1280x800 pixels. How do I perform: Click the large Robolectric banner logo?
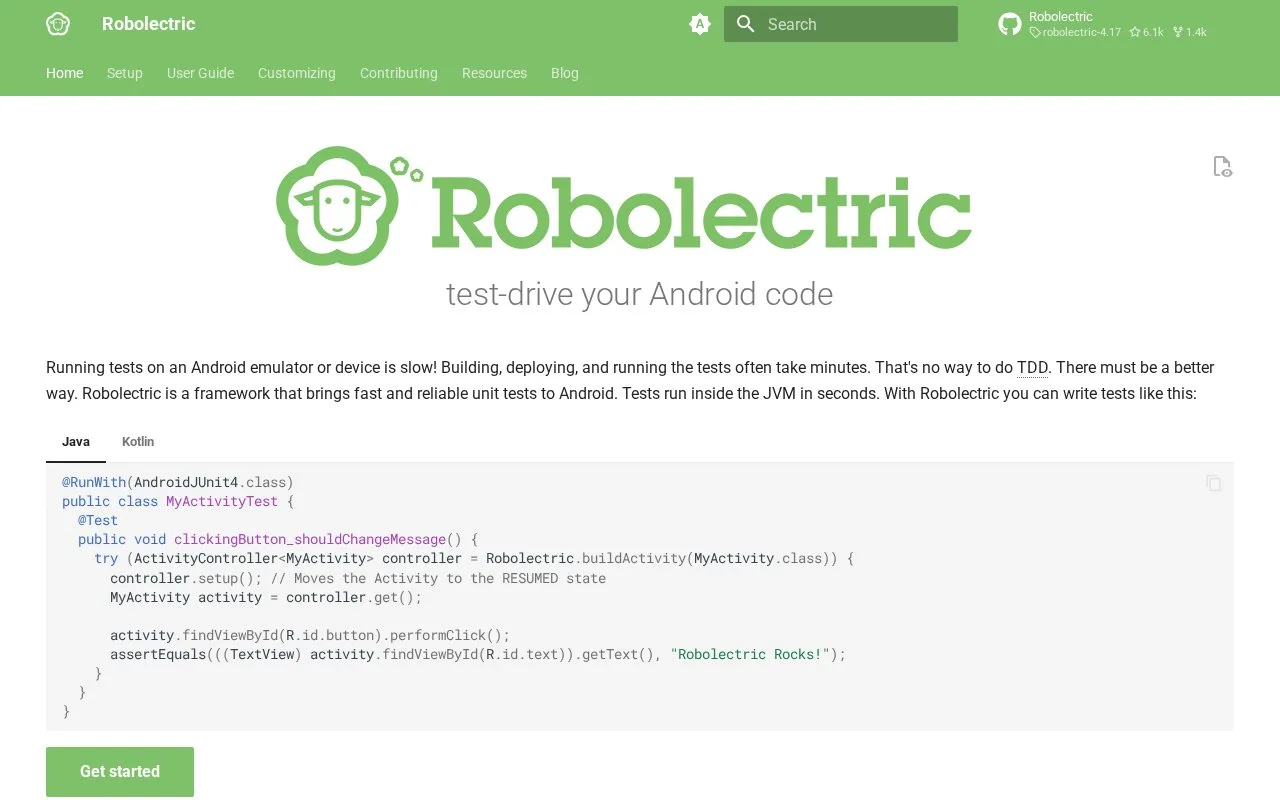(624, 206)
